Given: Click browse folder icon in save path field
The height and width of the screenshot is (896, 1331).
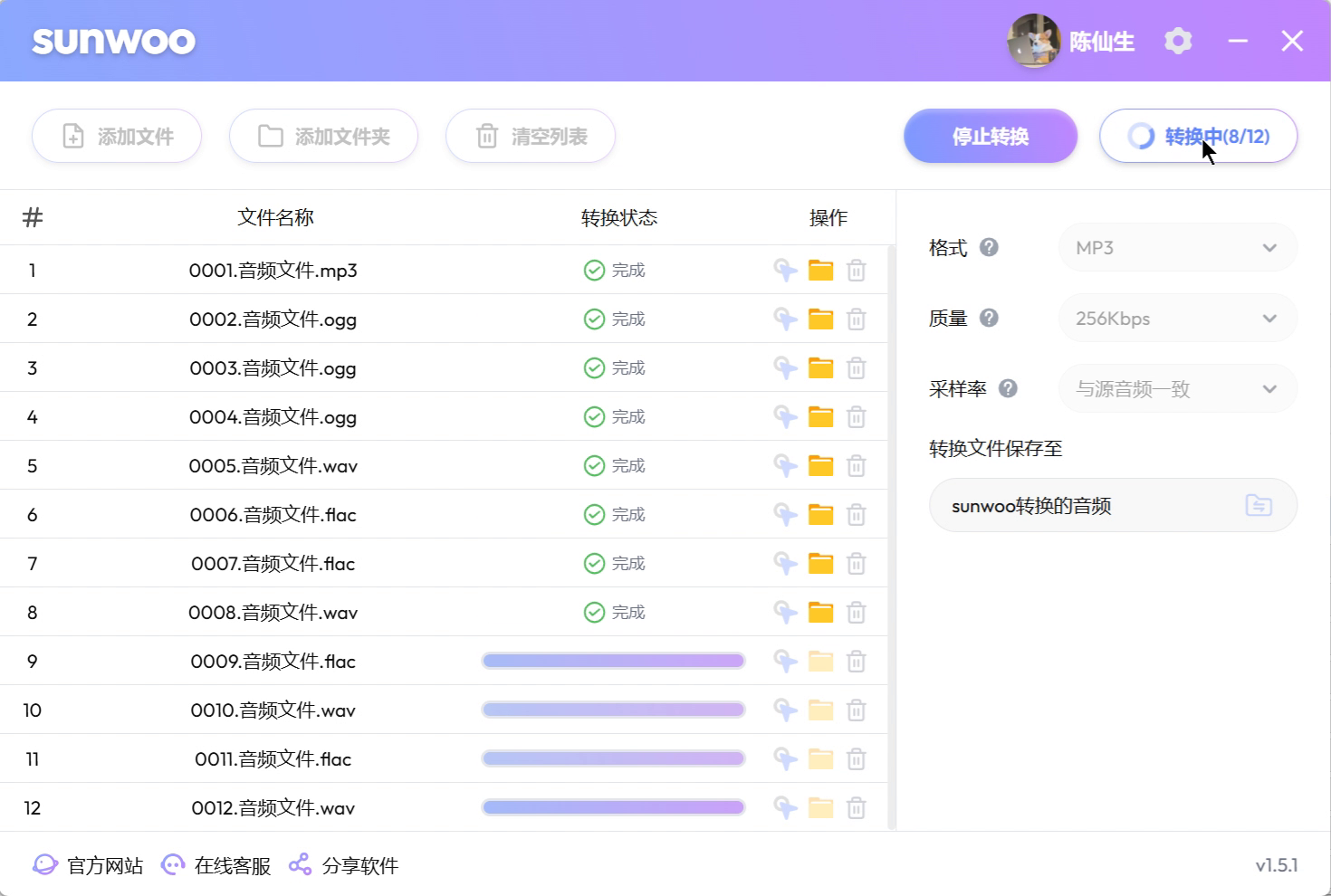Looking at the screenshot, I should click(1259, 505).
